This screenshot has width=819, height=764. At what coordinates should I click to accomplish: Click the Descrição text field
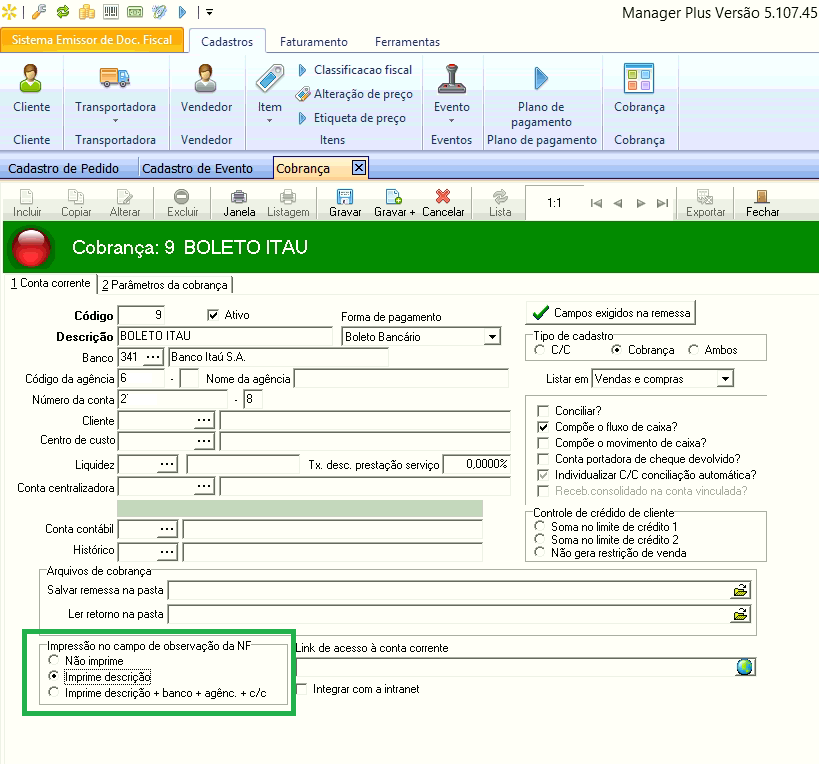pyautogui.click(x=224, y=336)
